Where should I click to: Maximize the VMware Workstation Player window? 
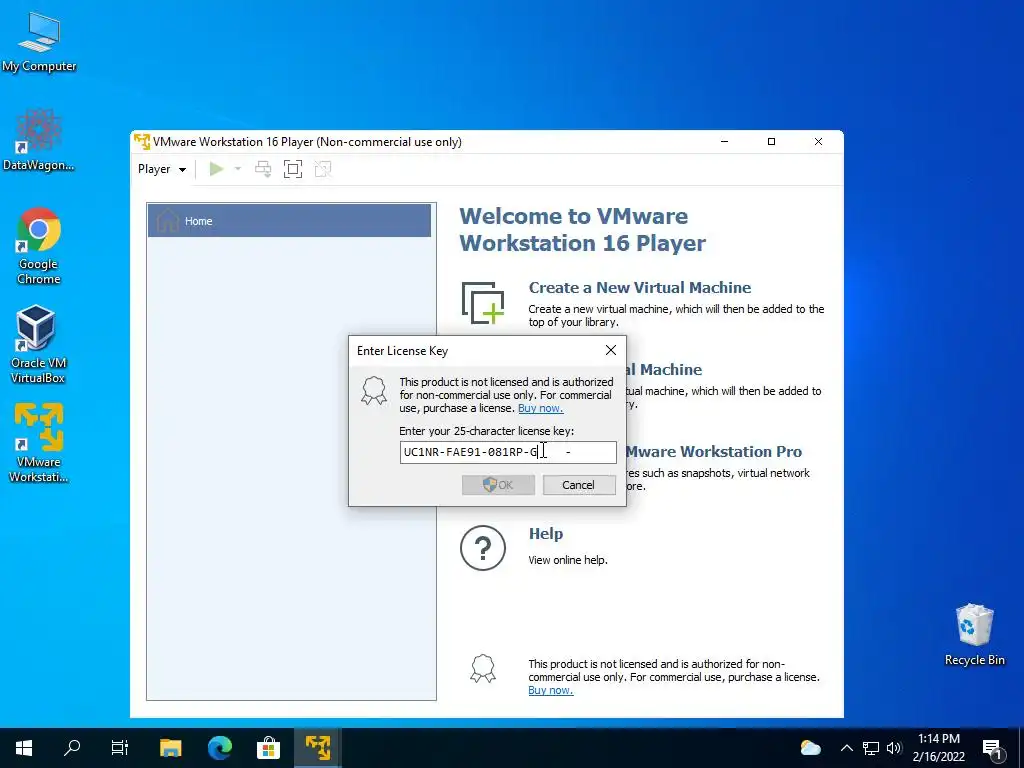point(771,142)
